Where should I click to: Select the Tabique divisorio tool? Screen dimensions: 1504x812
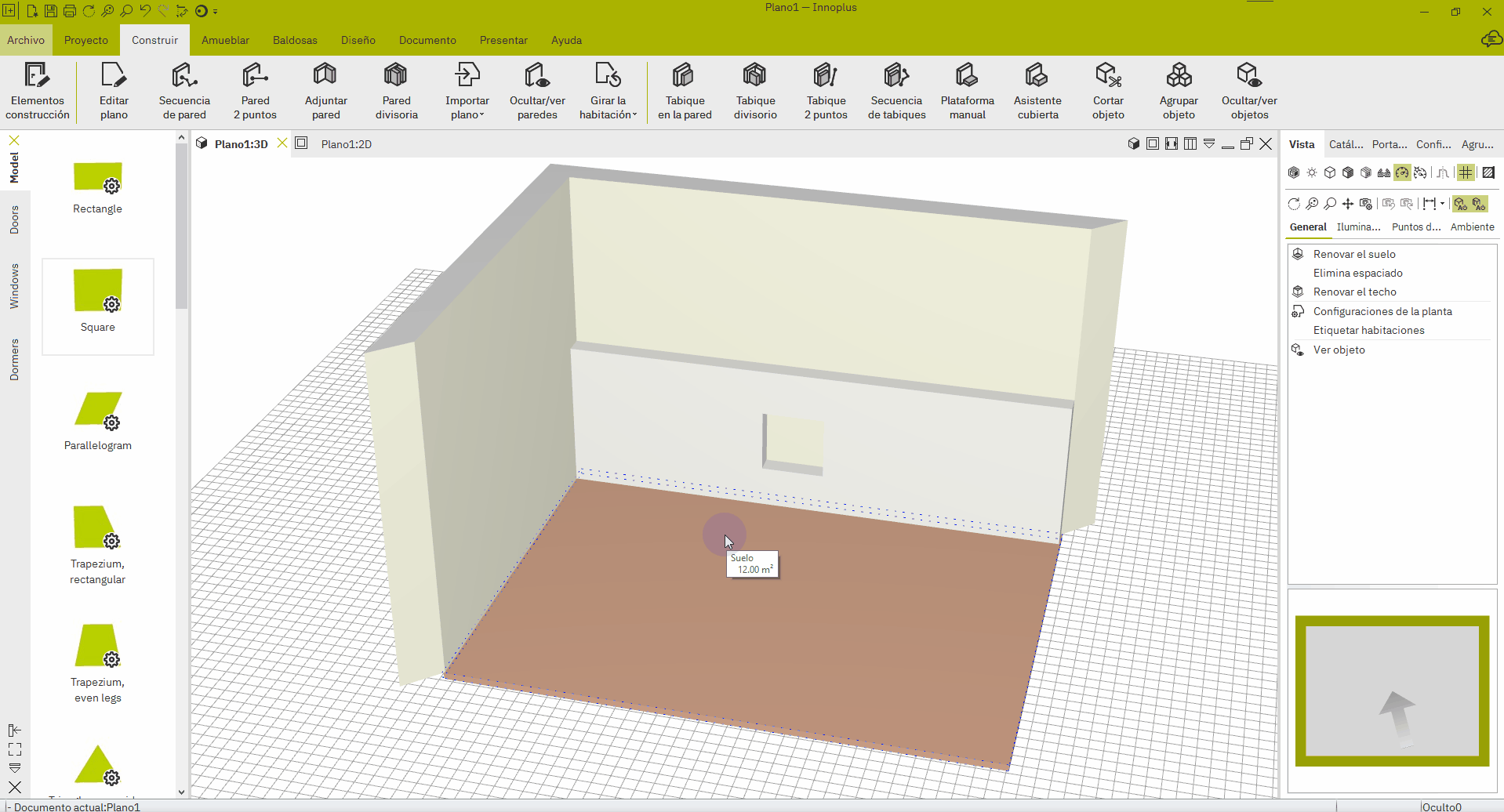pyautogui.click(x=755, y=91)
